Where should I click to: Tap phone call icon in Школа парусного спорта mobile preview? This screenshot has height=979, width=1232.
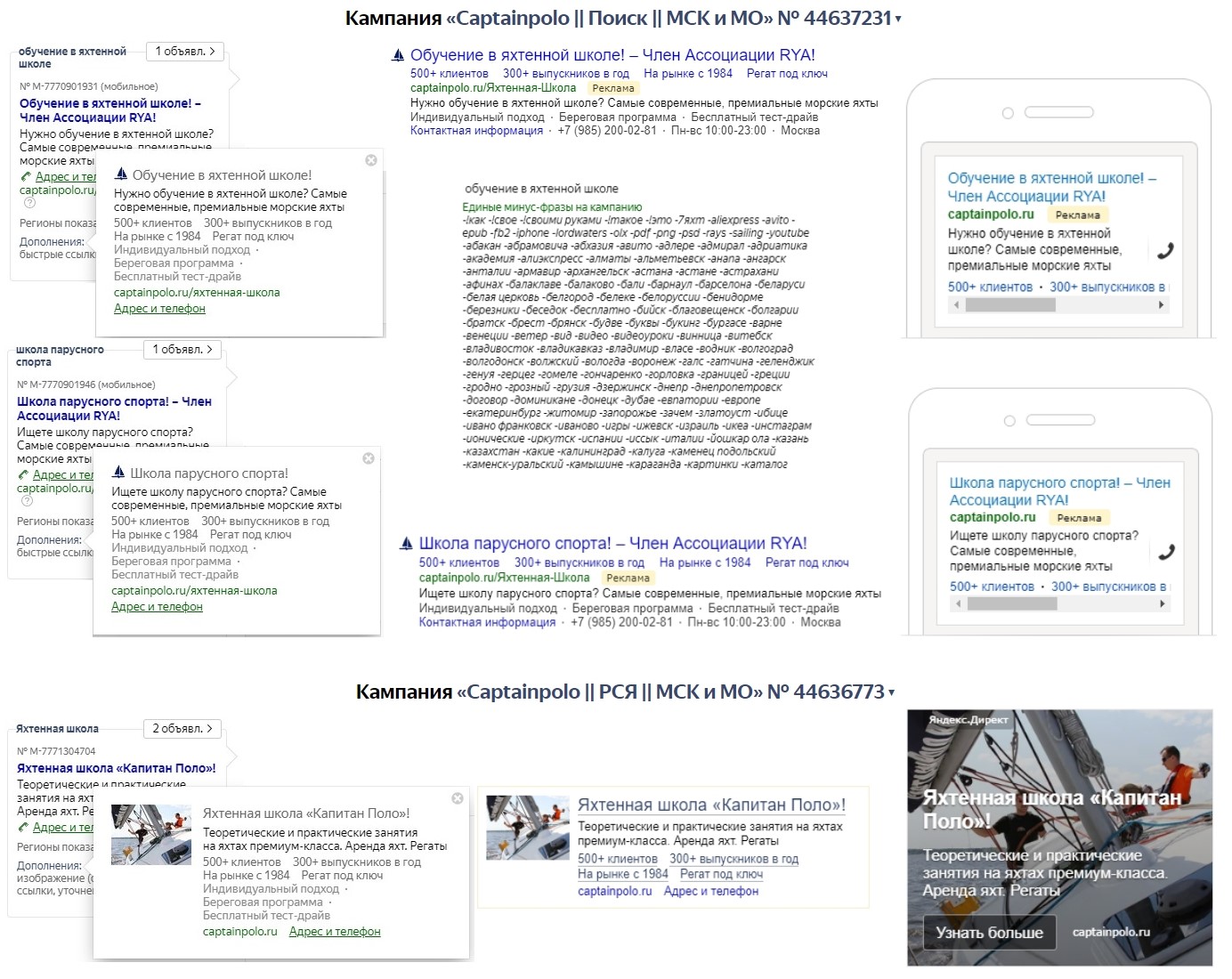click(1166, 552)
